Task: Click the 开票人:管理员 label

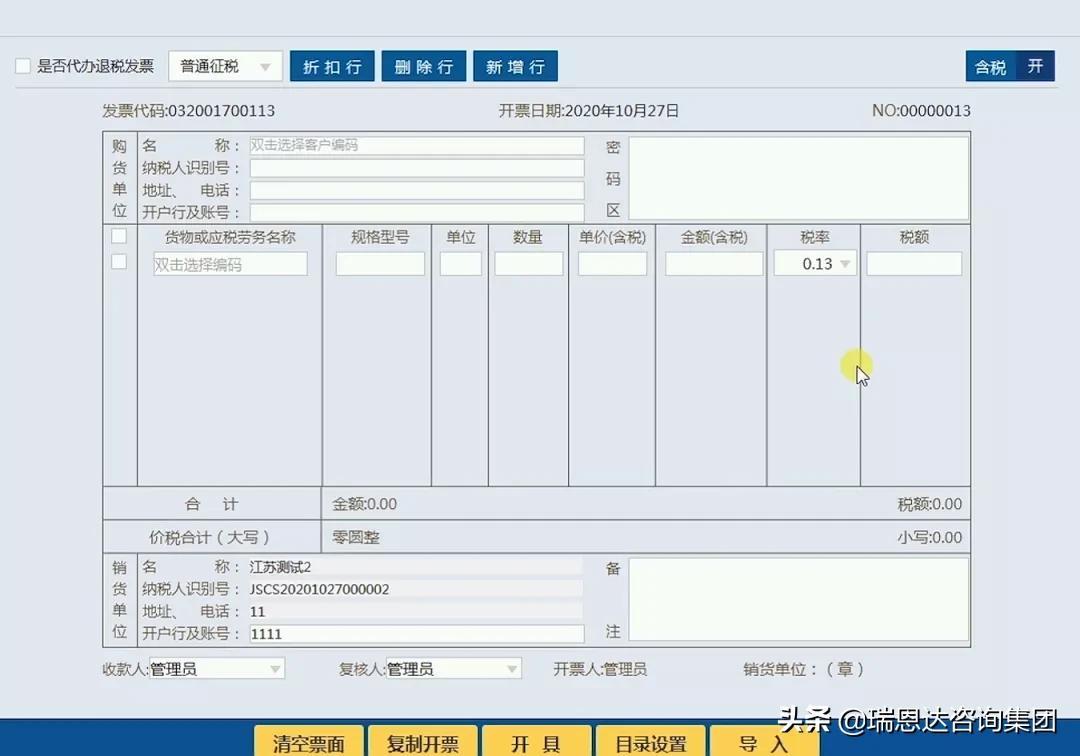Action: [x=600, y=669]
